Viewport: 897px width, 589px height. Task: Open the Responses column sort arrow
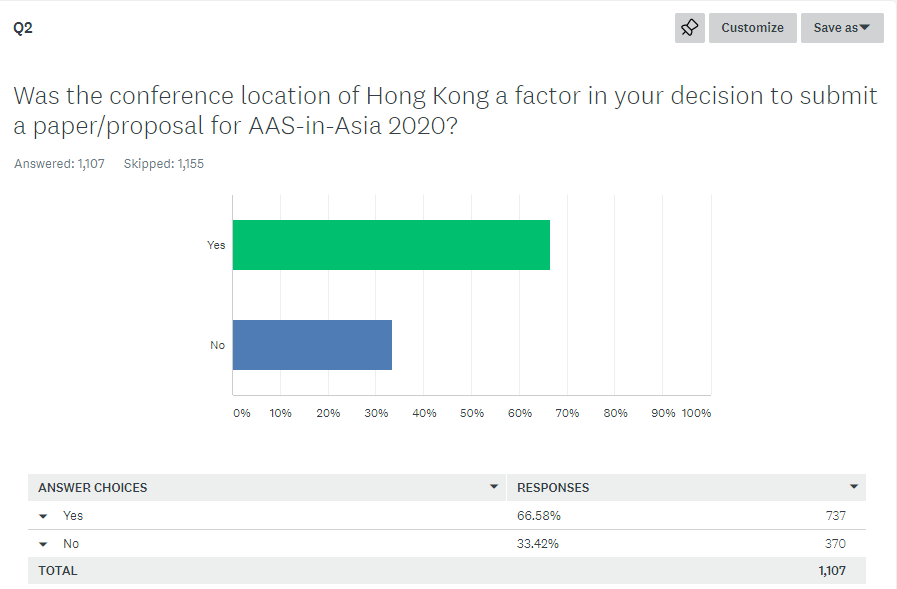(x=854, y=487)
